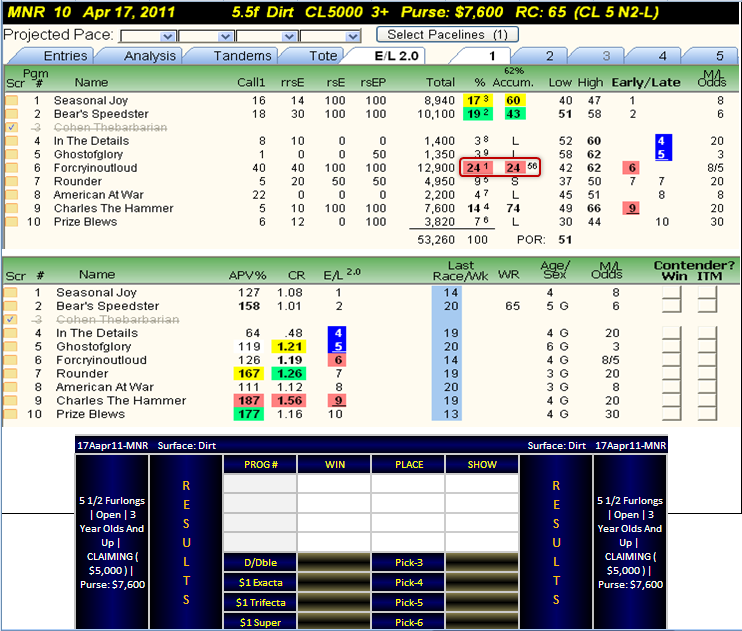Uncheck Cohen Thebarbarian scratch box in lower table
The height and width of the screenshot is (631, 742).
coord(10,320)
